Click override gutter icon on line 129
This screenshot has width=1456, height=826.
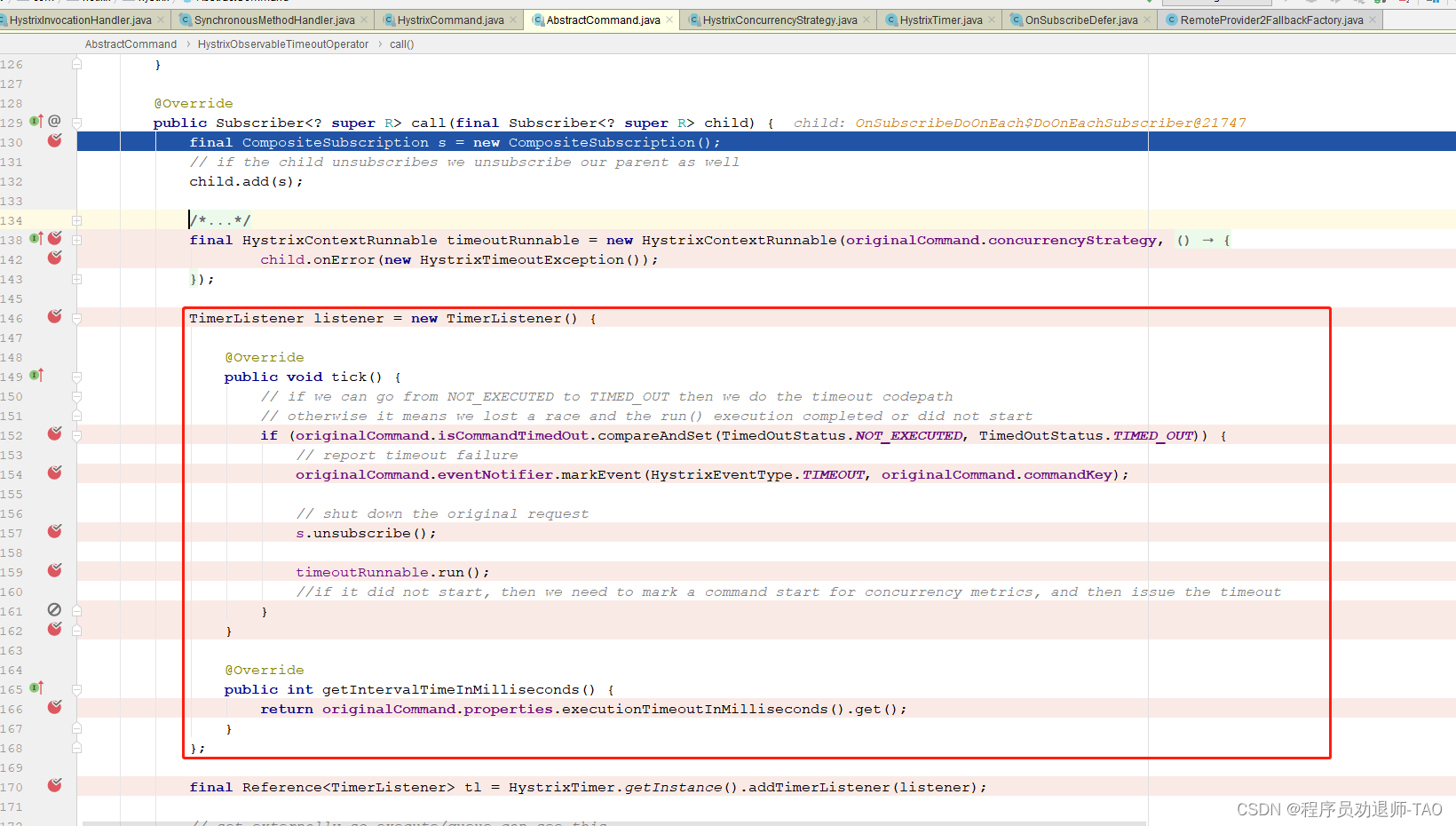pos(36,121)
